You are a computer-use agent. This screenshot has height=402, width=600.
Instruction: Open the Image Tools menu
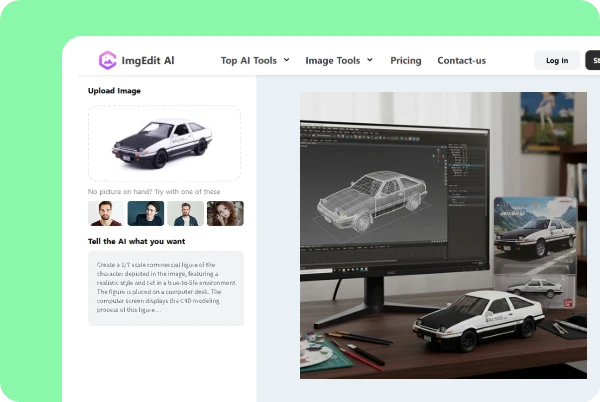click(x=333, y=60)
